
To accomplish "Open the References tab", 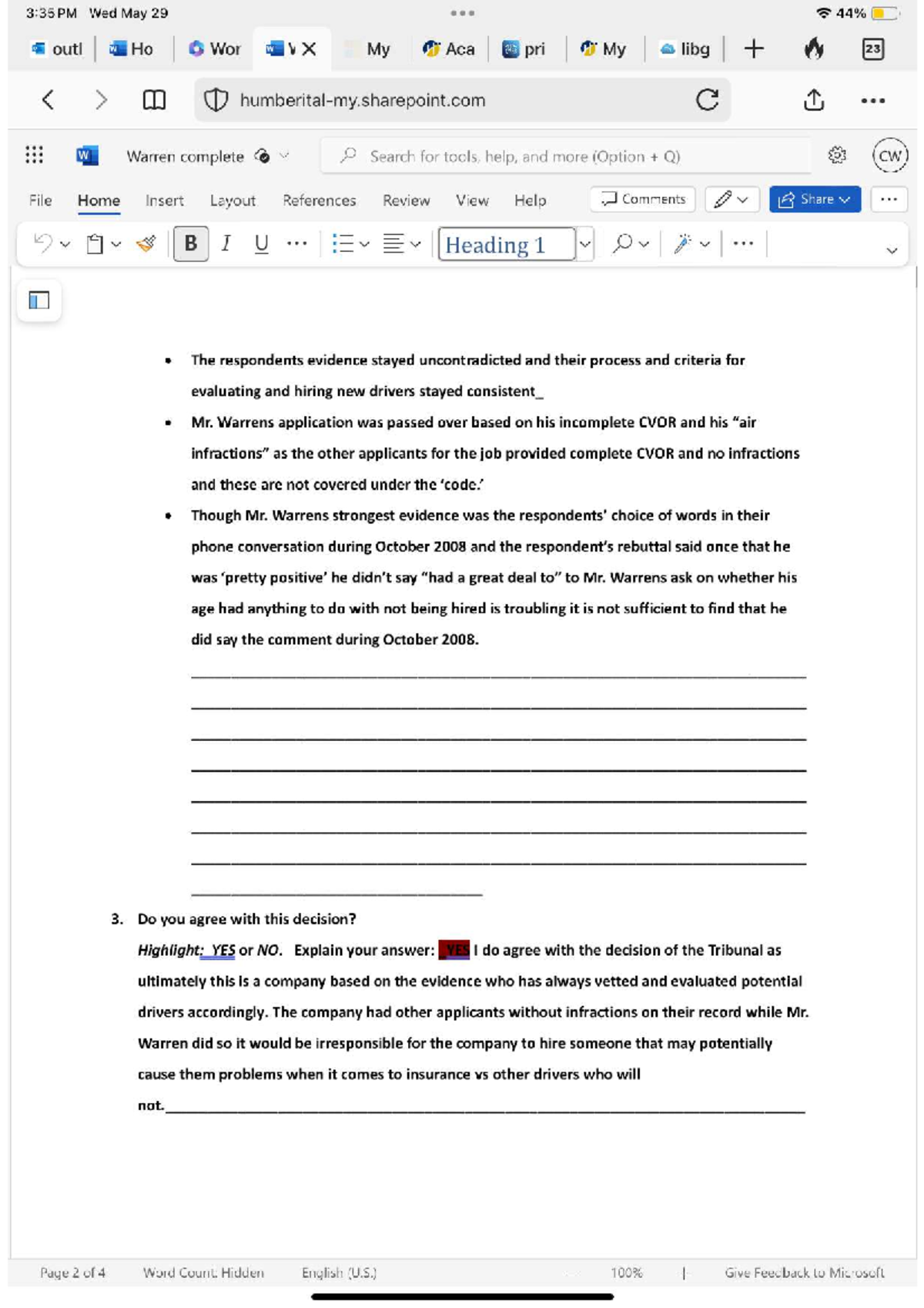I will pos(319,200).
